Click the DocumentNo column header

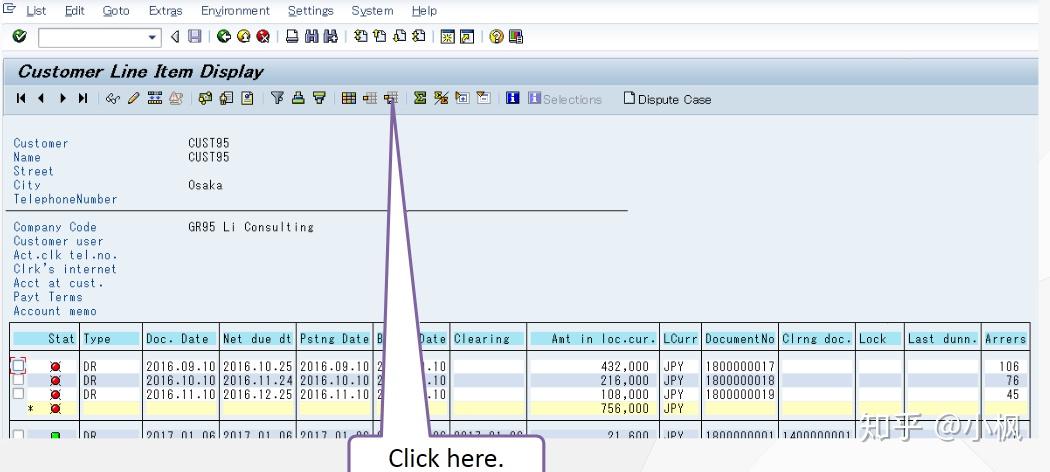tap(740, 339)
